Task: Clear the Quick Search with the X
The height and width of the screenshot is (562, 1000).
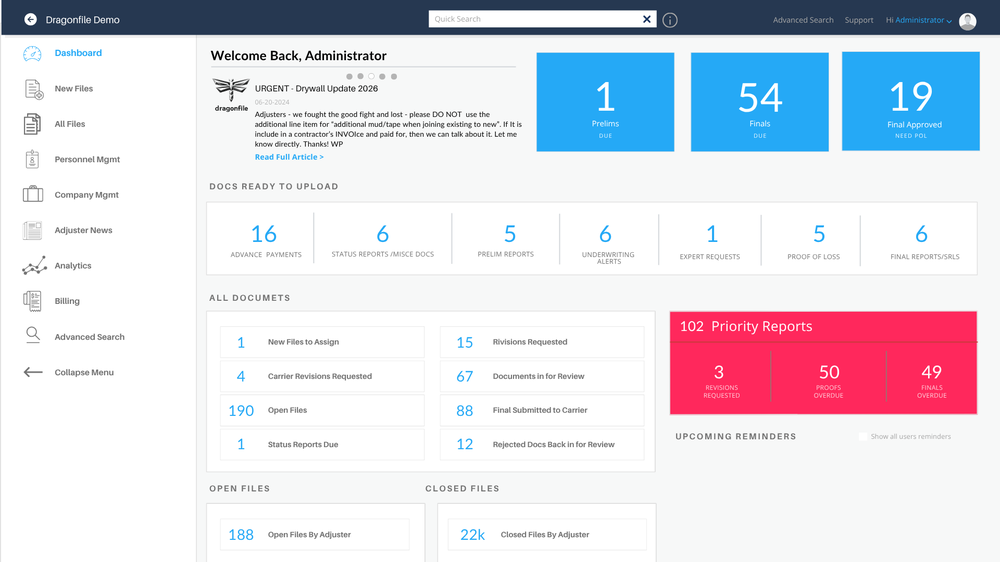Action: coord(647,19)
